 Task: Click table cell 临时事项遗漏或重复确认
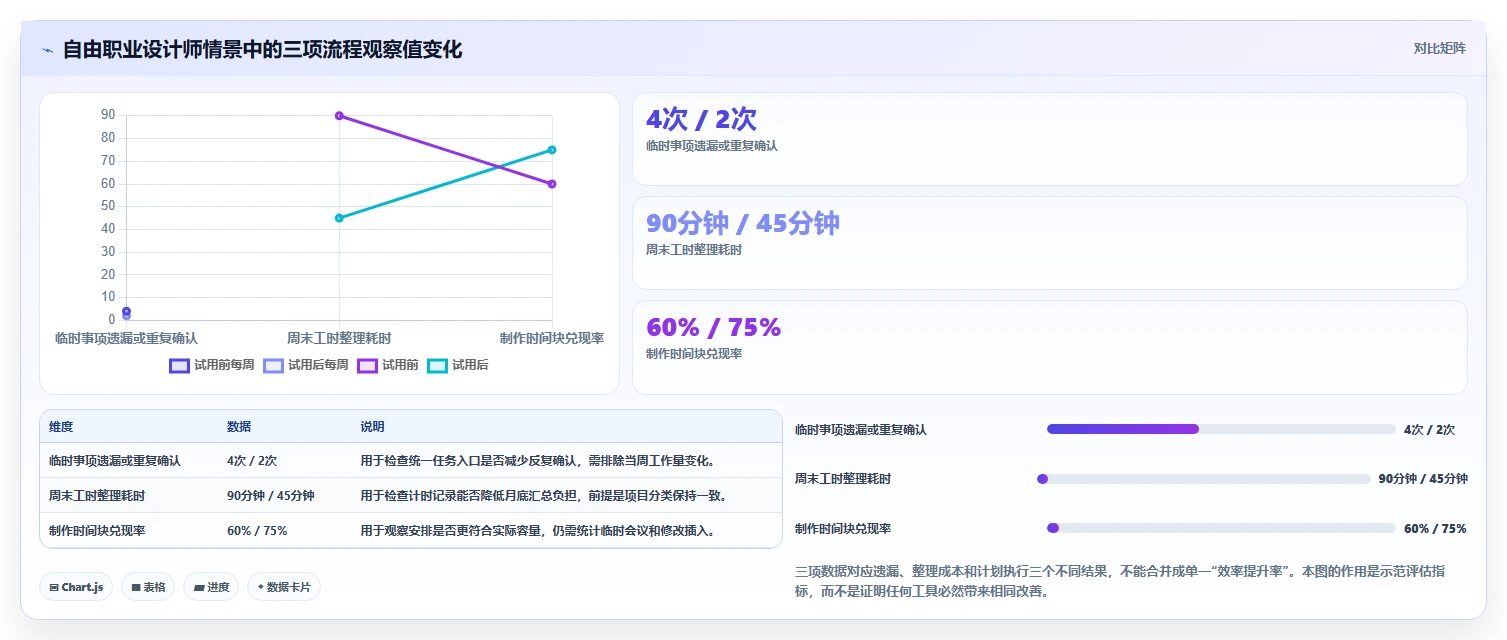click(x=115, y=461)
